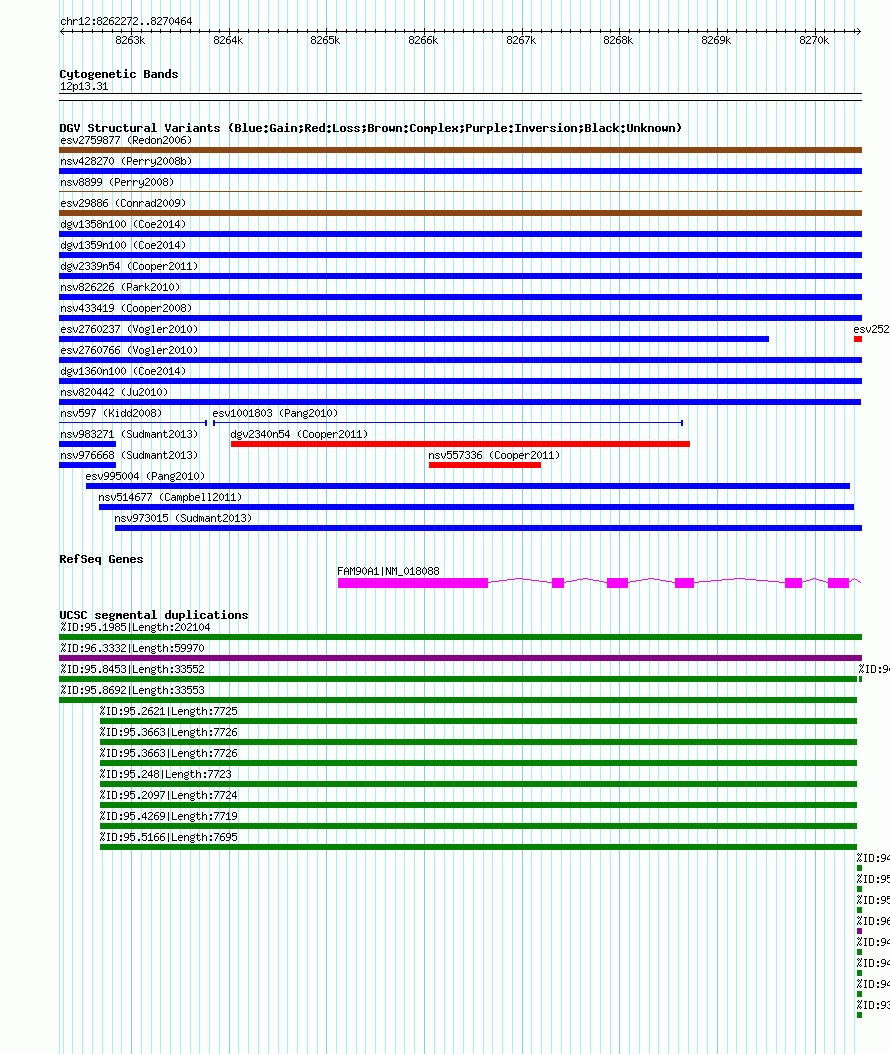Click the FAM90A1|NM_018088 gene label
The width and height of the screenshot is (890, 1054).
pos(389,571)
